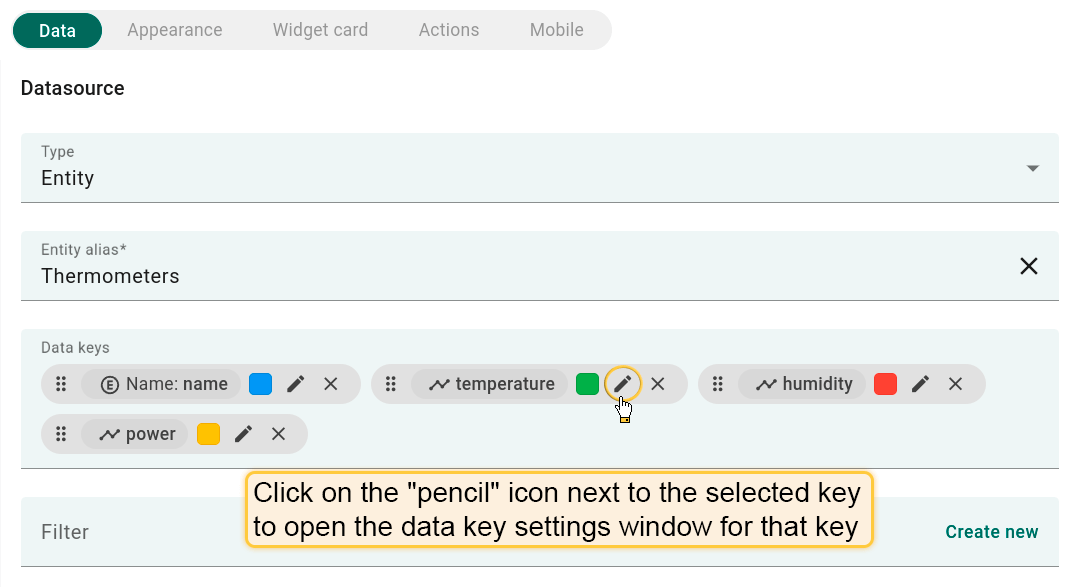Expand the Type dropdown arrow
The height and width of the screenshot is (587, 1079).
click(1033, 168)
